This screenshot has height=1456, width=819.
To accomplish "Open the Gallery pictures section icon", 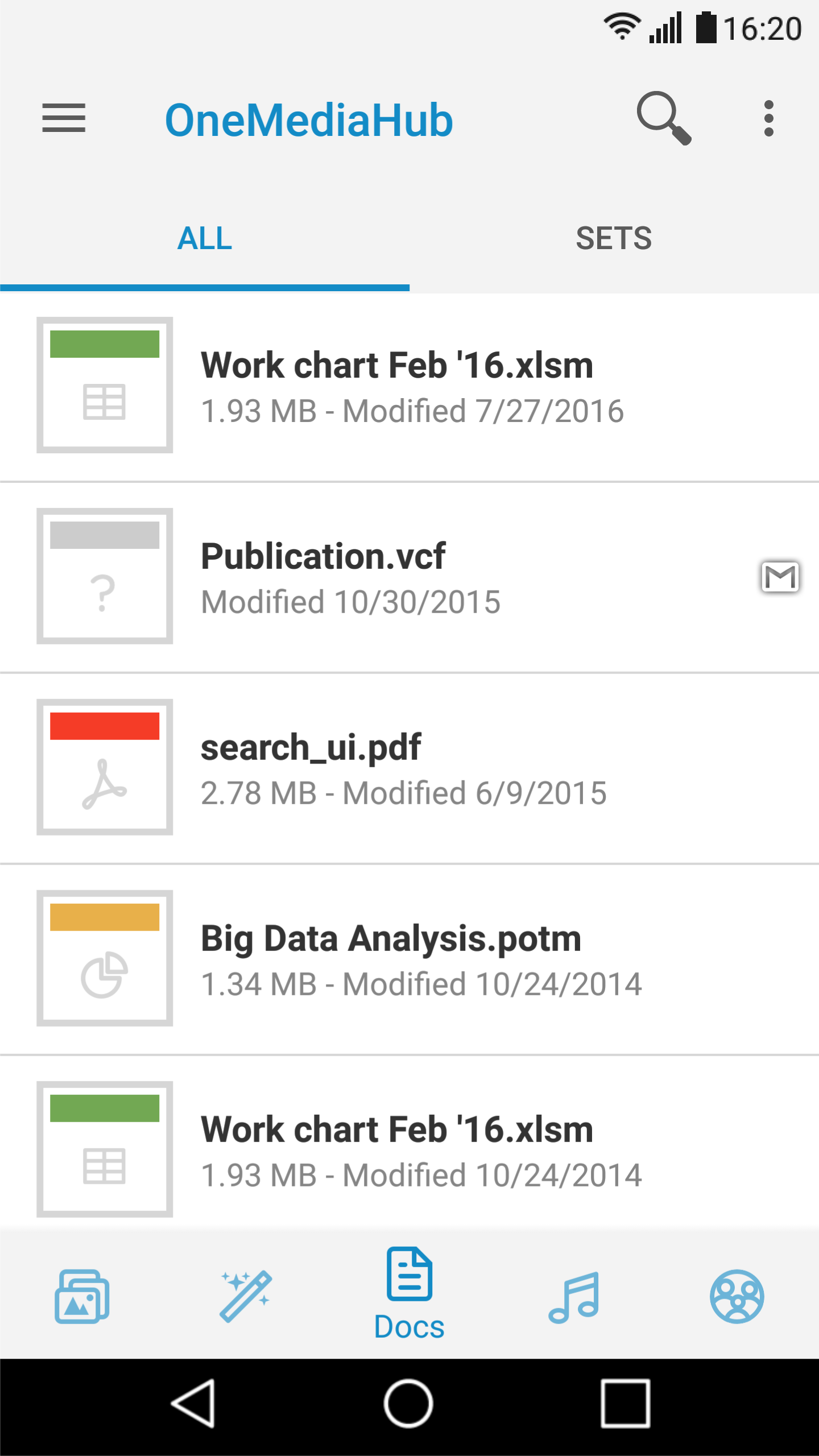I will (x=82, y=1296).
